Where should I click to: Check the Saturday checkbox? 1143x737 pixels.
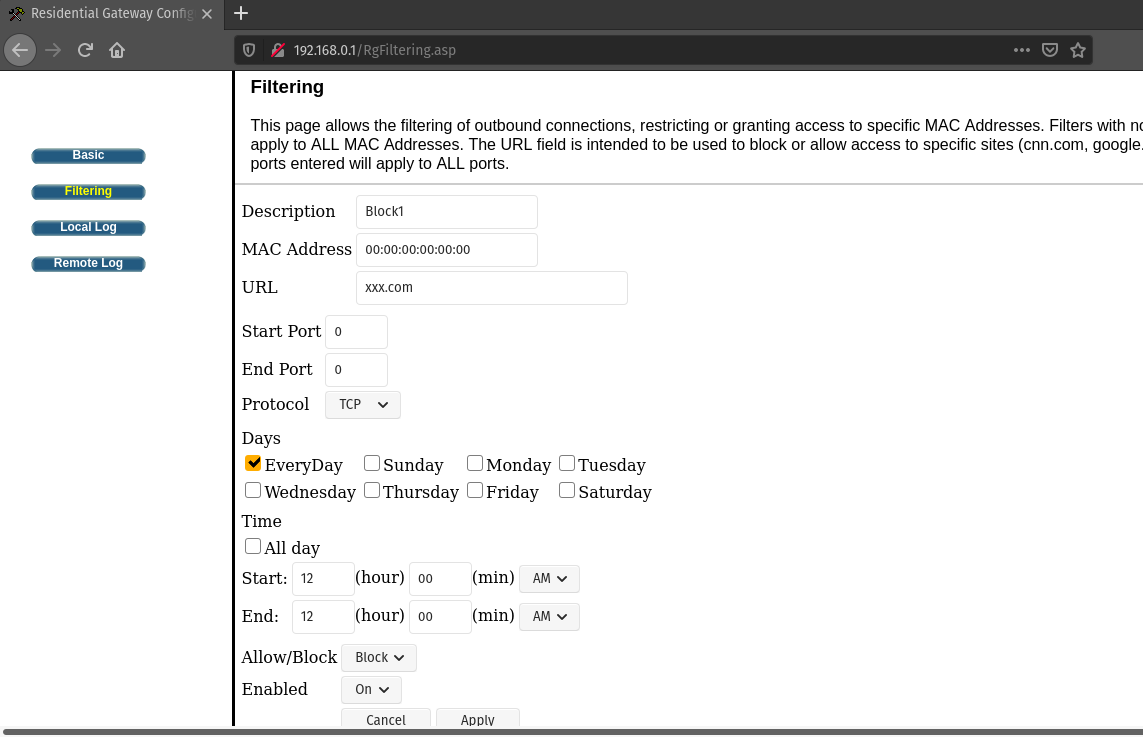point(566,491)
